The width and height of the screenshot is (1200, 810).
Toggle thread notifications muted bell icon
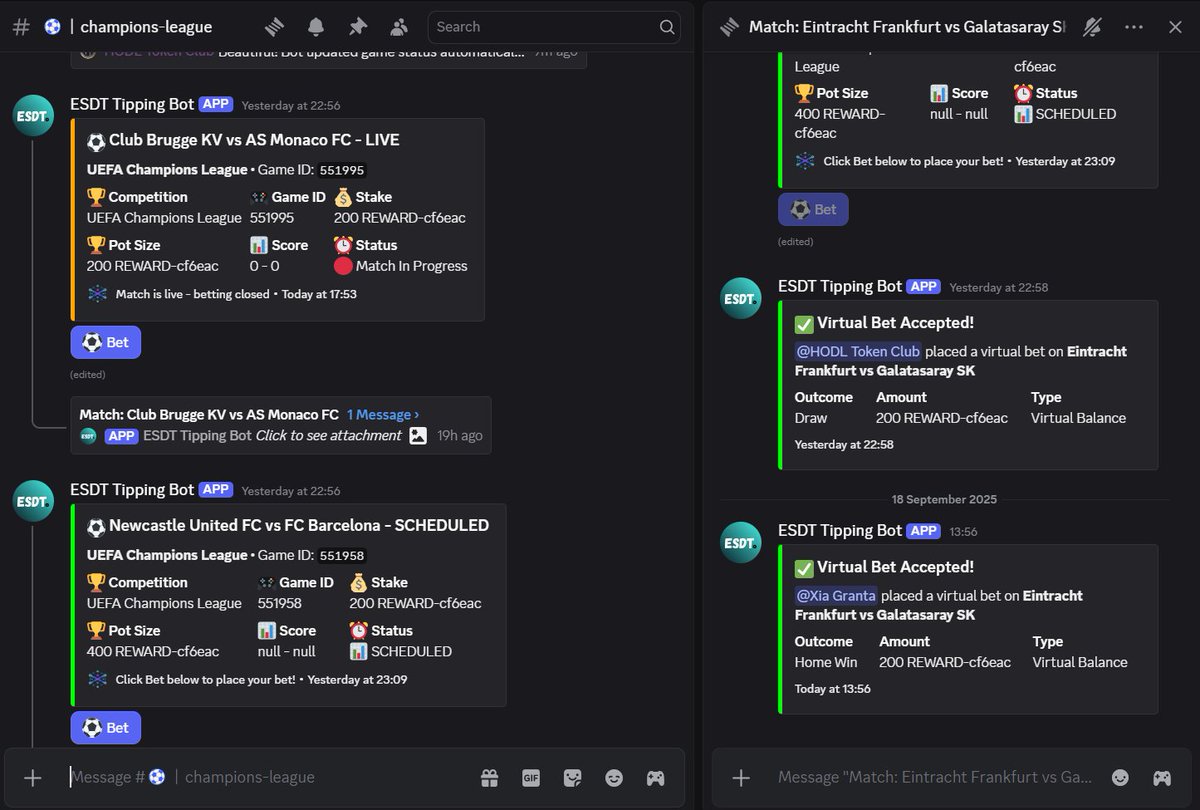point(1092,27)
